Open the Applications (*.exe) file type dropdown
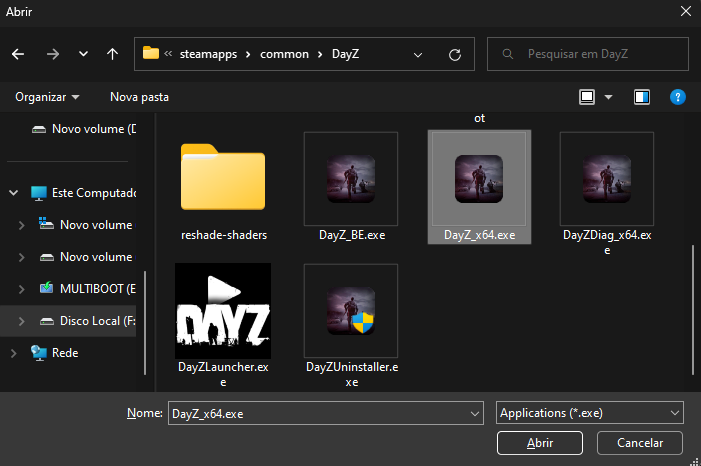The width and height of the screenshot is (701, 466). click(590, 413)
